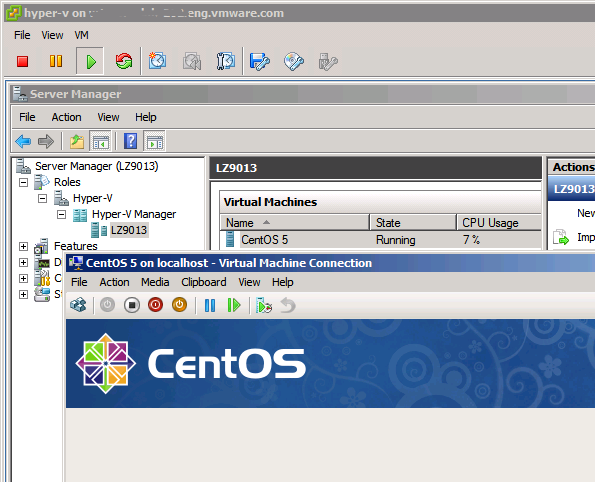This screenshot has height=482, width=595.
Task: Collapse the Roles tree node
Action: [24, 183]
